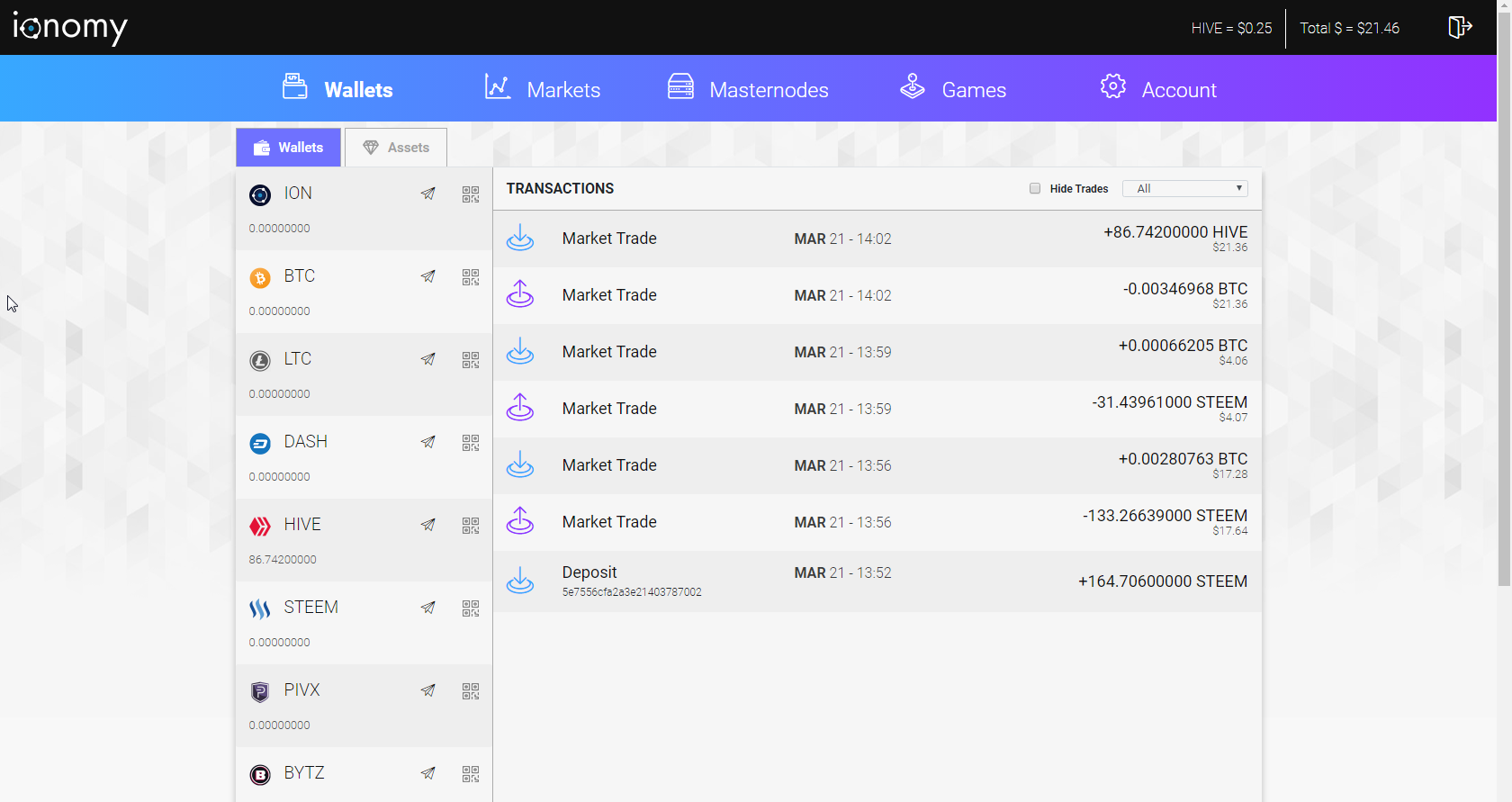Screen dimensions: 1512x802
Task: Click the BTC coin logo
Action: click(260, 278)
